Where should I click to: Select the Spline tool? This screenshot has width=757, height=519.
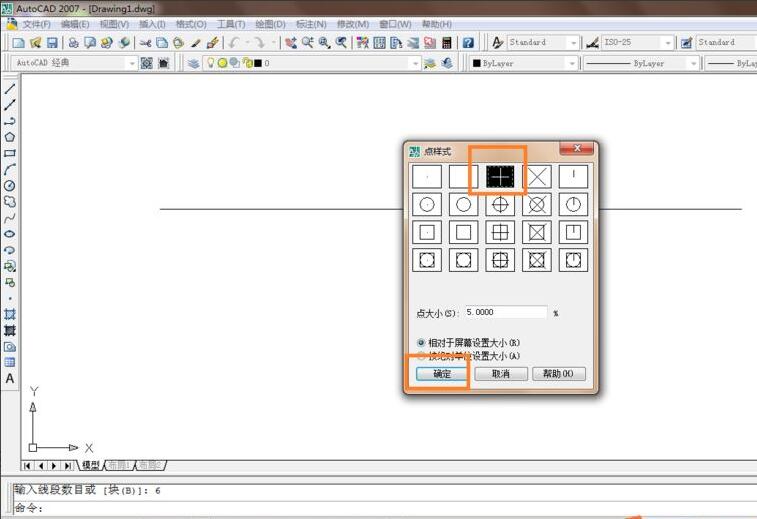10,218
